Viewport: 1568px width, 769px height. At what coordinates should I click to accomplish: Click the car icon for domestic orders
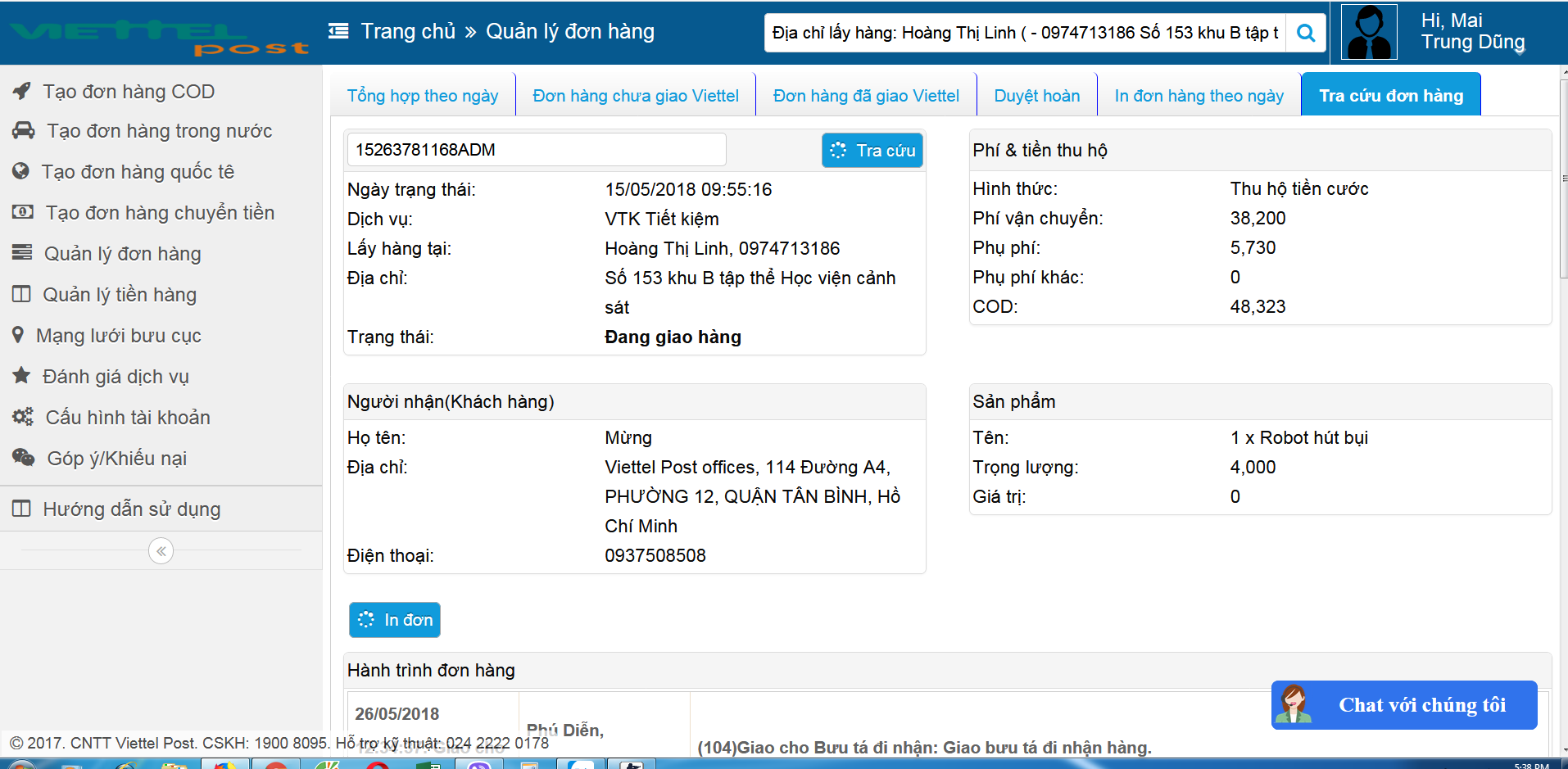24,131
